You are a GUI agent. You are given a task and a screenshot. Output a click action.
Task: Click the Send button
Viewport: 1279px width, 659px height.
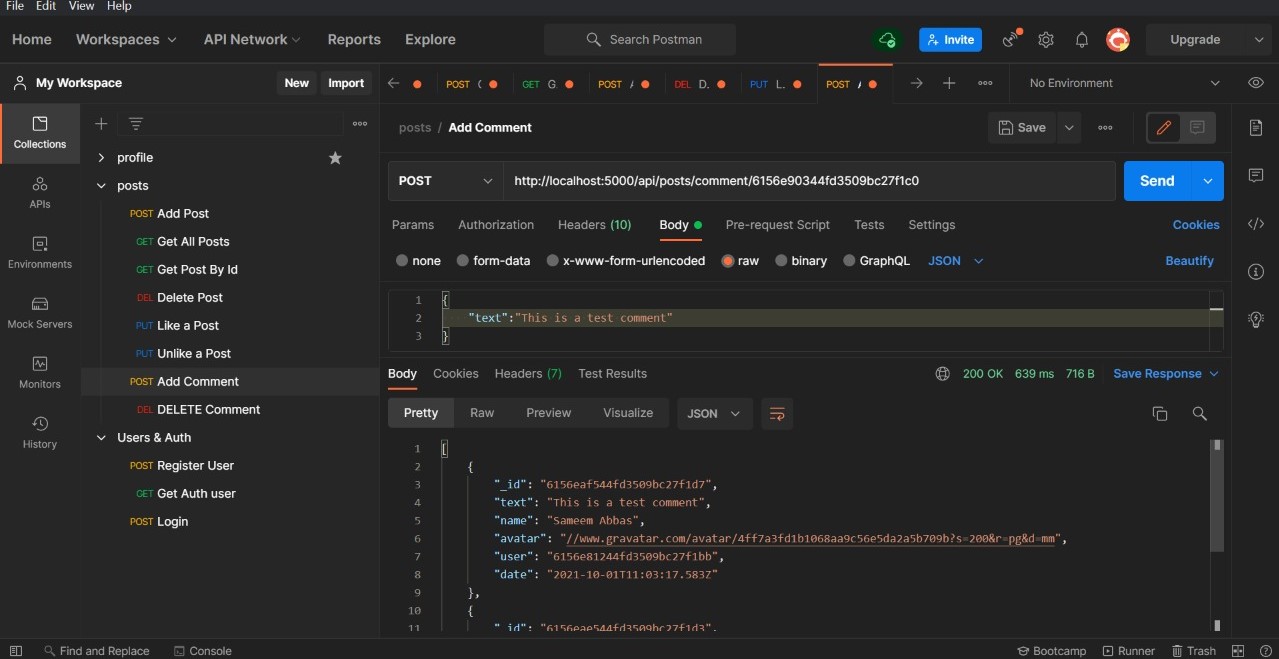coord(1157,181)
